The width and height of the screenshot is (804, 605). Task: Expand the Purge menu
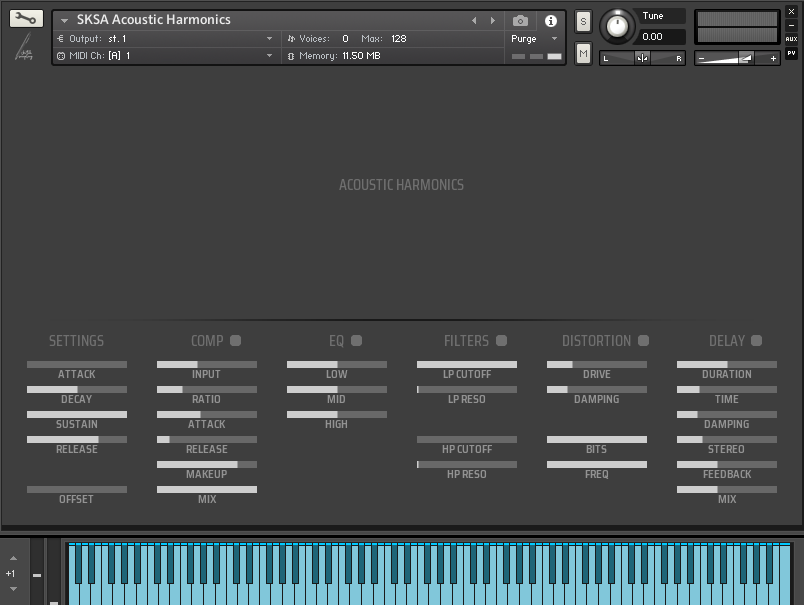pos(554,39)
